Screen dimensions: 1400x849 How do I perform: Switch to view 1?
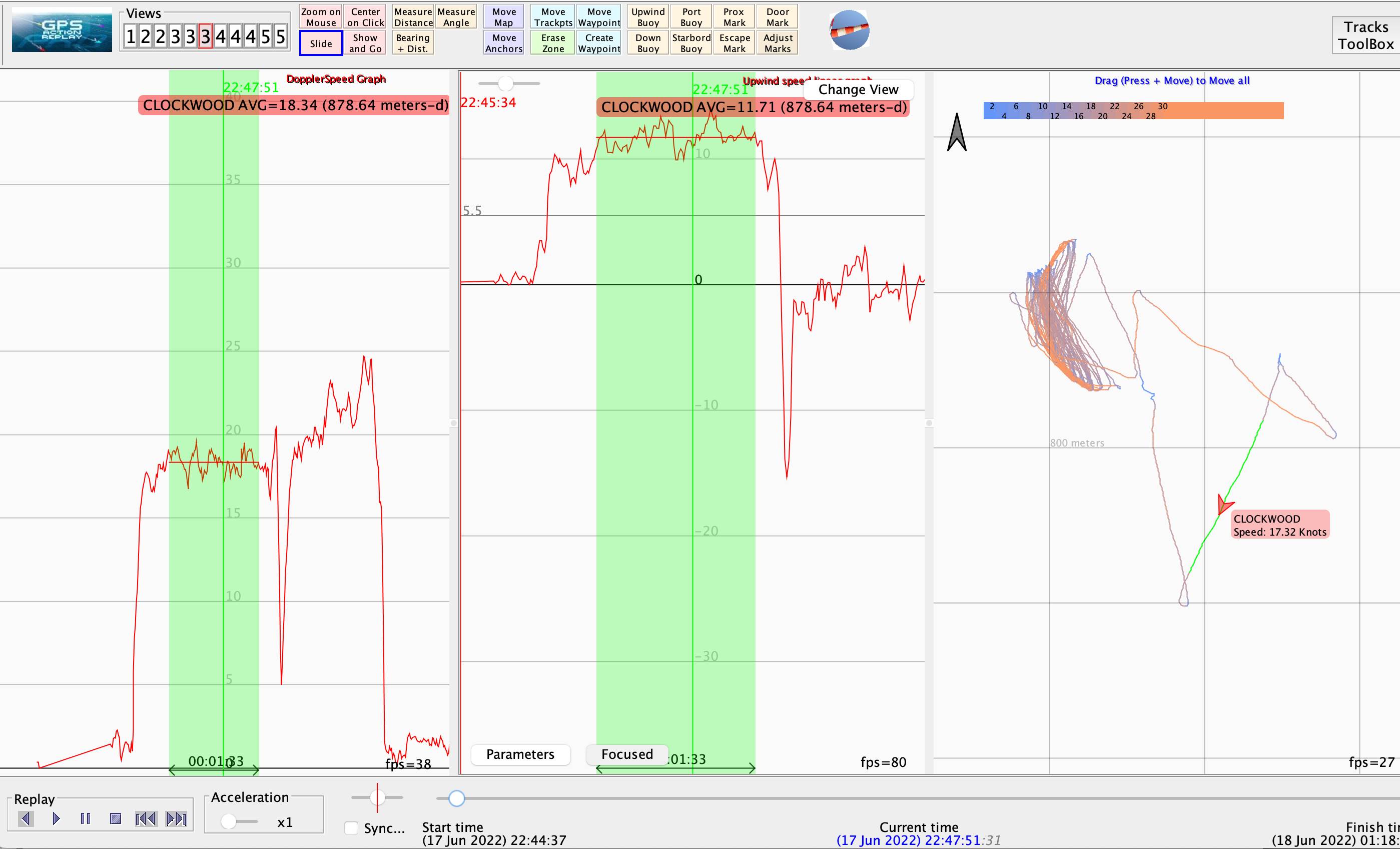130,37
